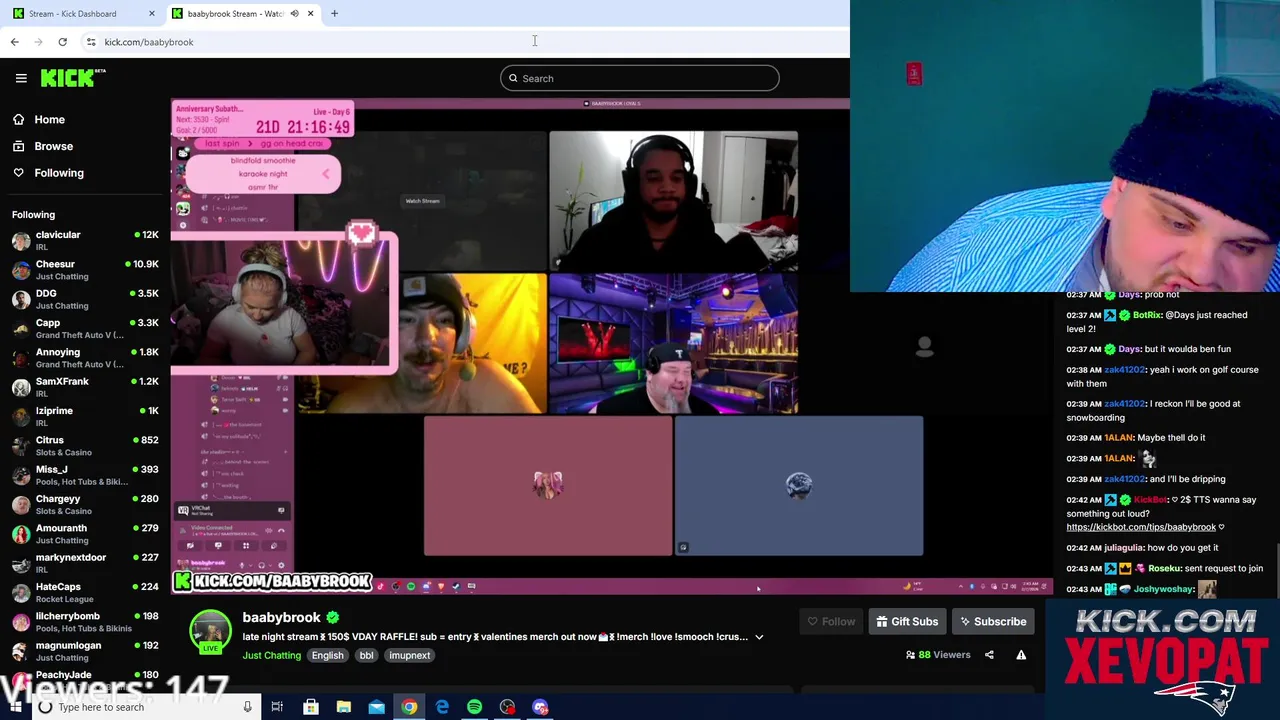Click the baabybrook channel name

click(281, 617)
